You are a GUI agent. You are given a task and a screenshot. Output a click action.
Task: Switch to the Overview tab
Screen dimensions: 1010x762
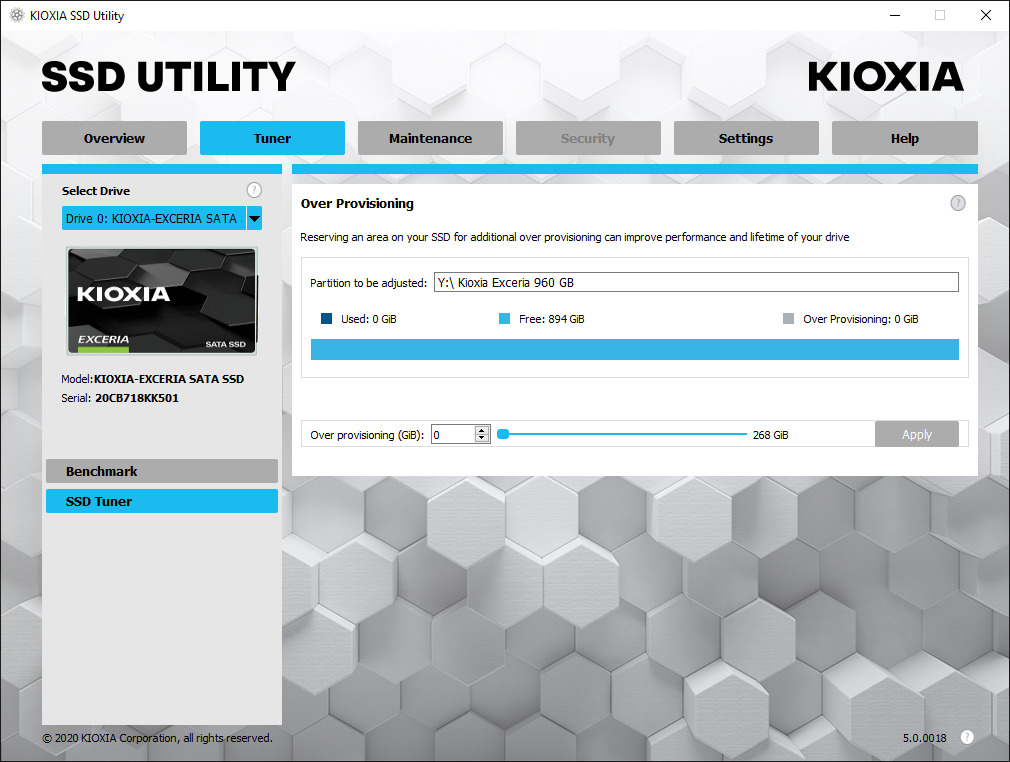[x=114, y=138]
